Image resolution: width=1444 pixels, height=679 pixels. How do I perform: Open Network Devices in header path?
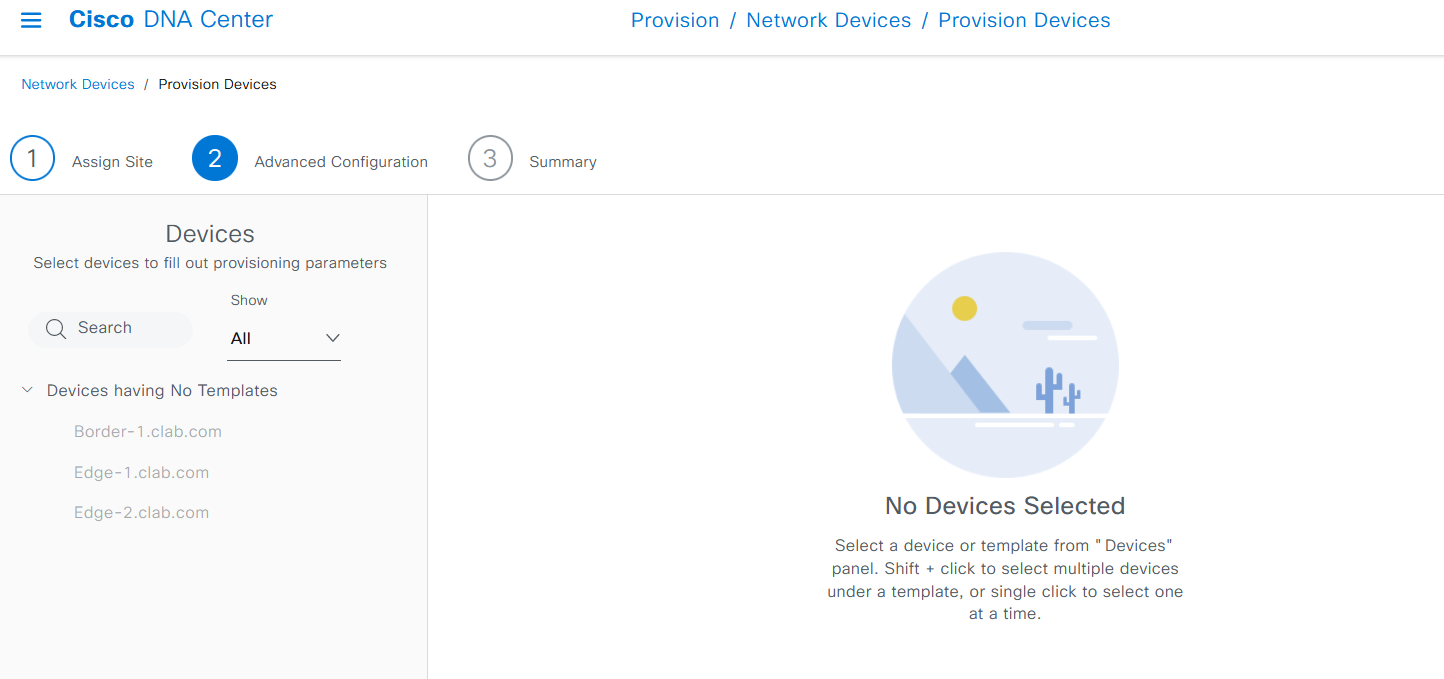pos(829,20)
